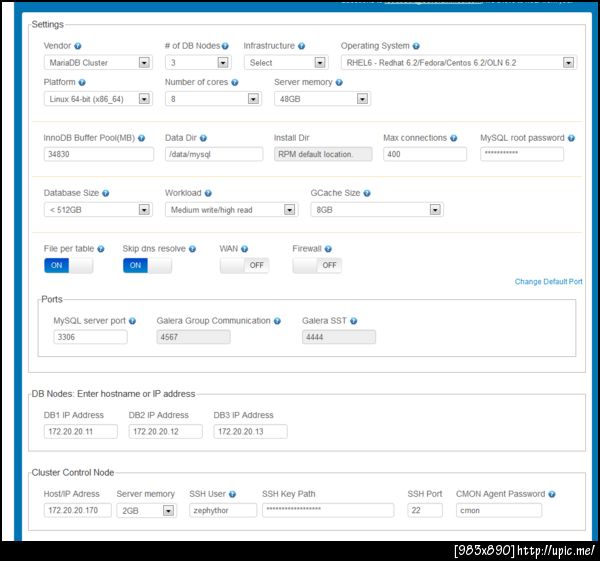600x561 pixels.
Task: Focus the DB1 IP Address field
Action: [81, 432]
